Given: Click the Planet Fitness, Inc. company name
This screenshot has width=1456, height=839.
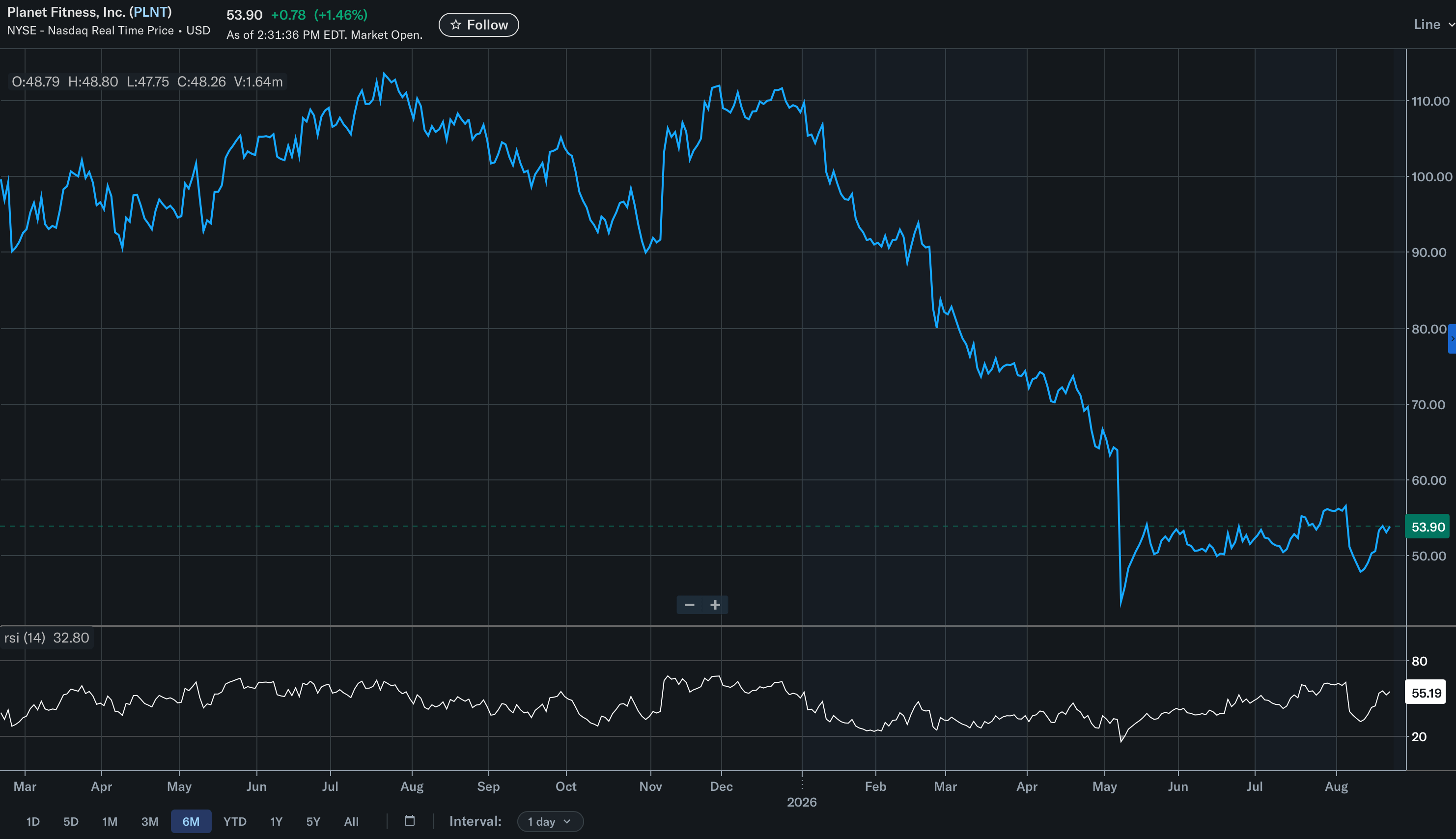Looking at the screenshot, I should coord(66,12).
